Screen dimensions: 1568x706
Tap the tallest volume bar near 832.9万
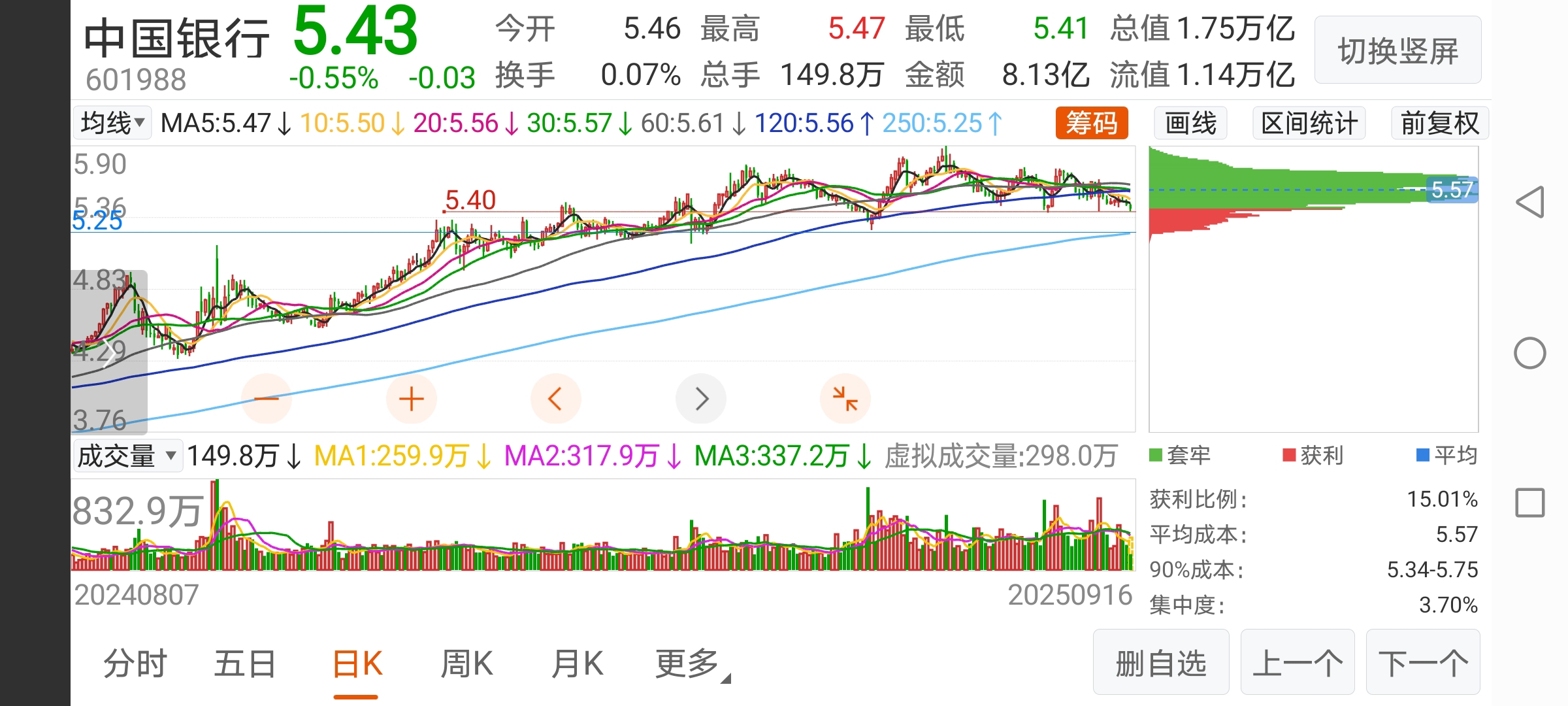[x=216, y=525]
